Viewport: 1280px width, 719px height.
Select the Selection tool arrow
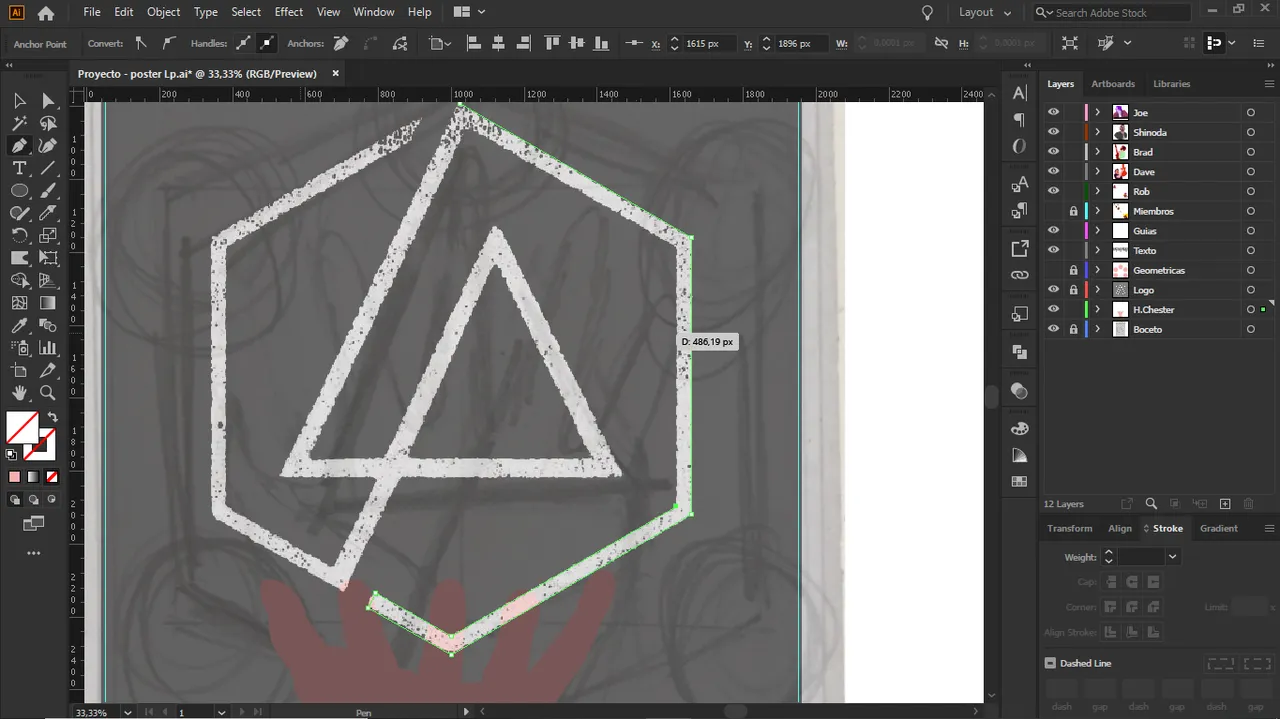point(19,100)
